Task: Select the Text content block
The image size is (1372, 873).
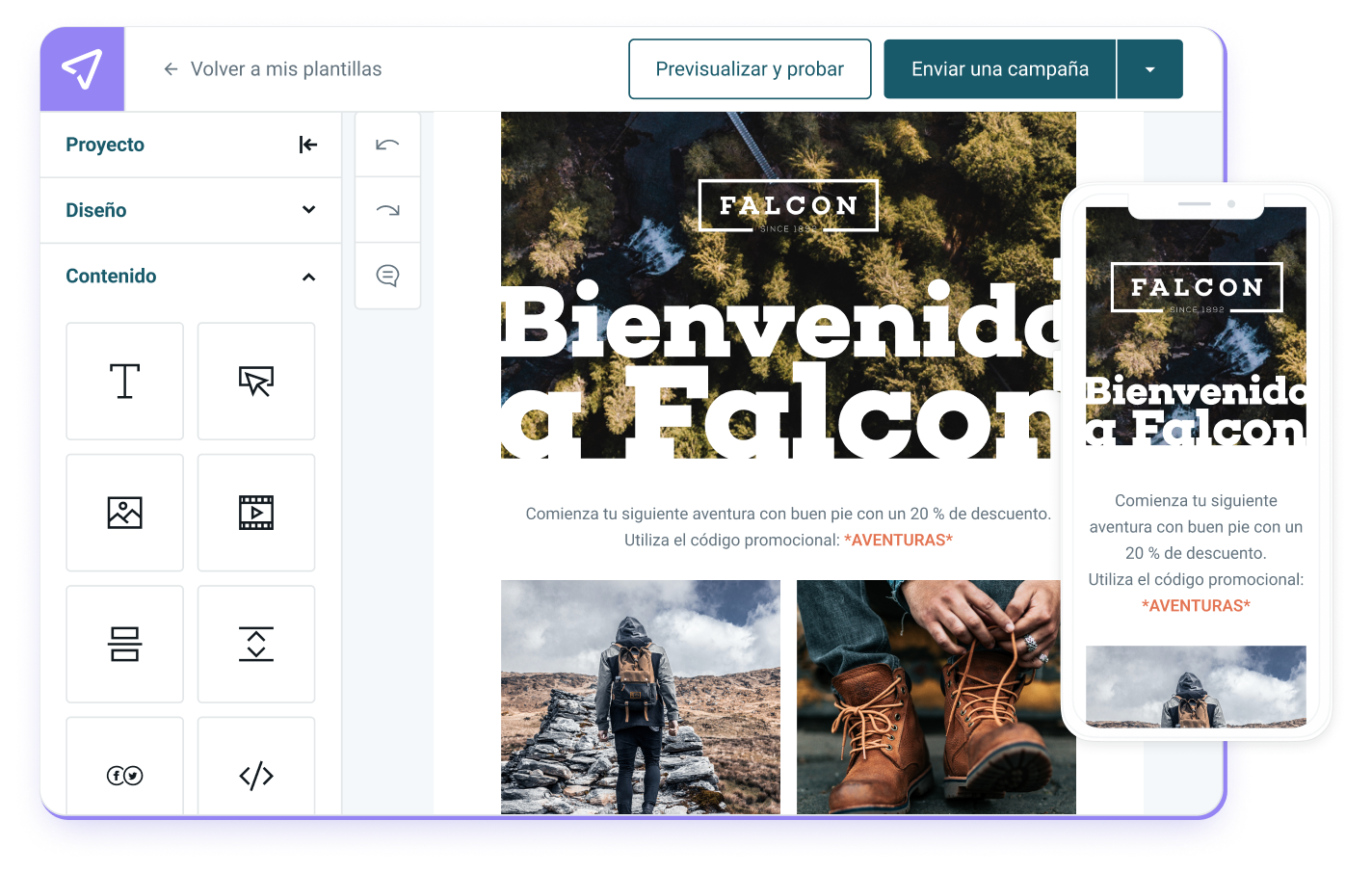Action: [x=125, y=382]
